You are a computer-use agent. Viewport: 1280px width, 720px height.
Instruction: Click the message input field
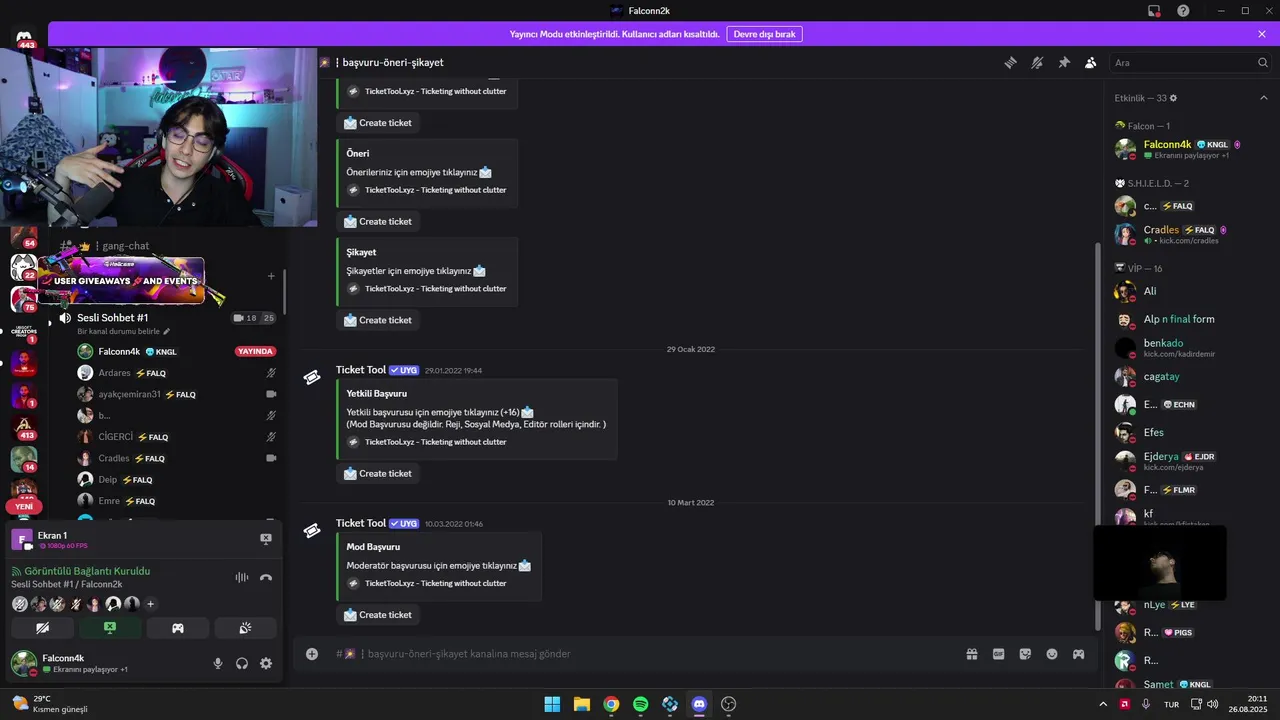(x=640, y=654)
